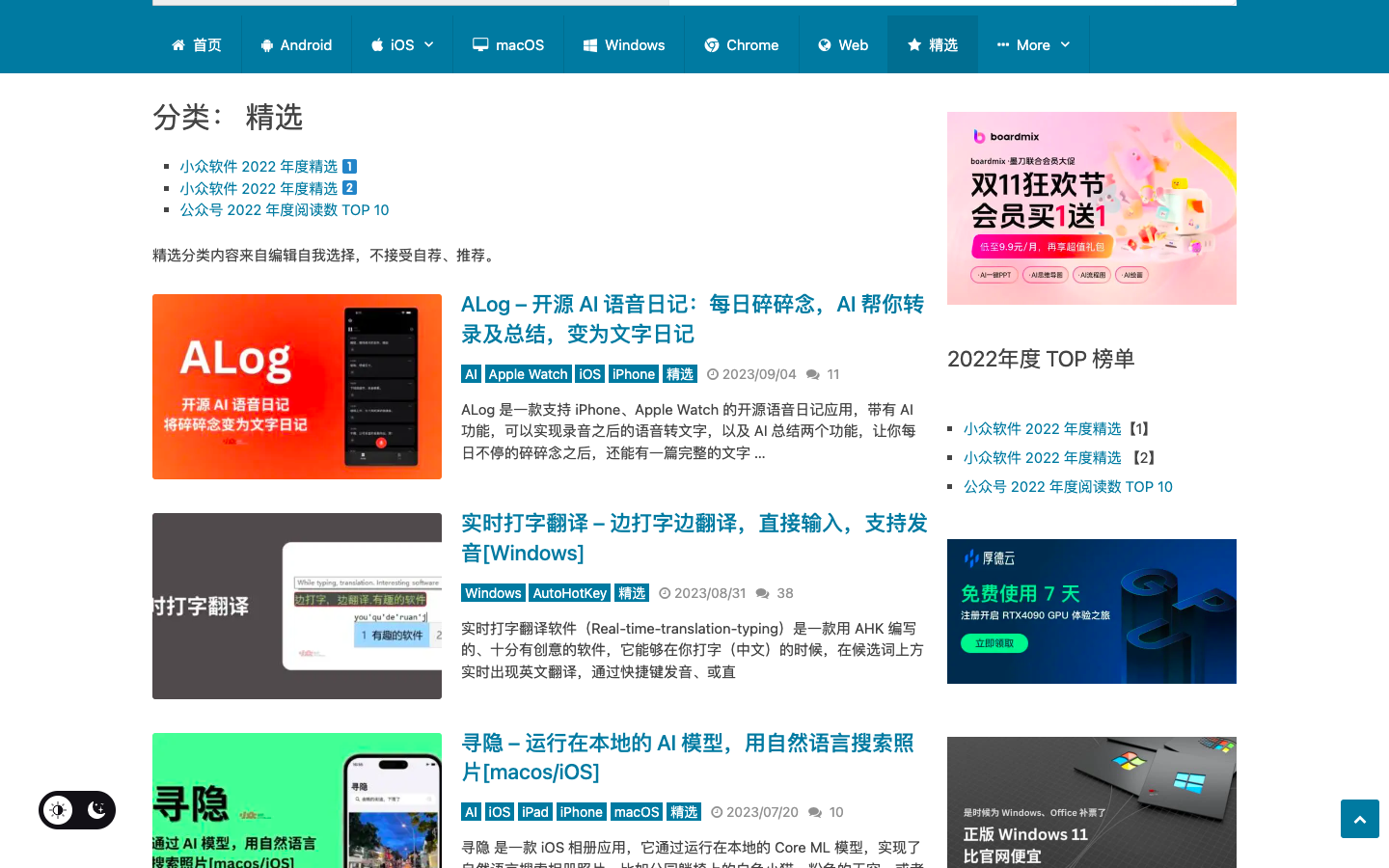Switch to dark mode moon toggle
Image resolution: width=1389 pixels, height=868 pixels.
point(96,810)
